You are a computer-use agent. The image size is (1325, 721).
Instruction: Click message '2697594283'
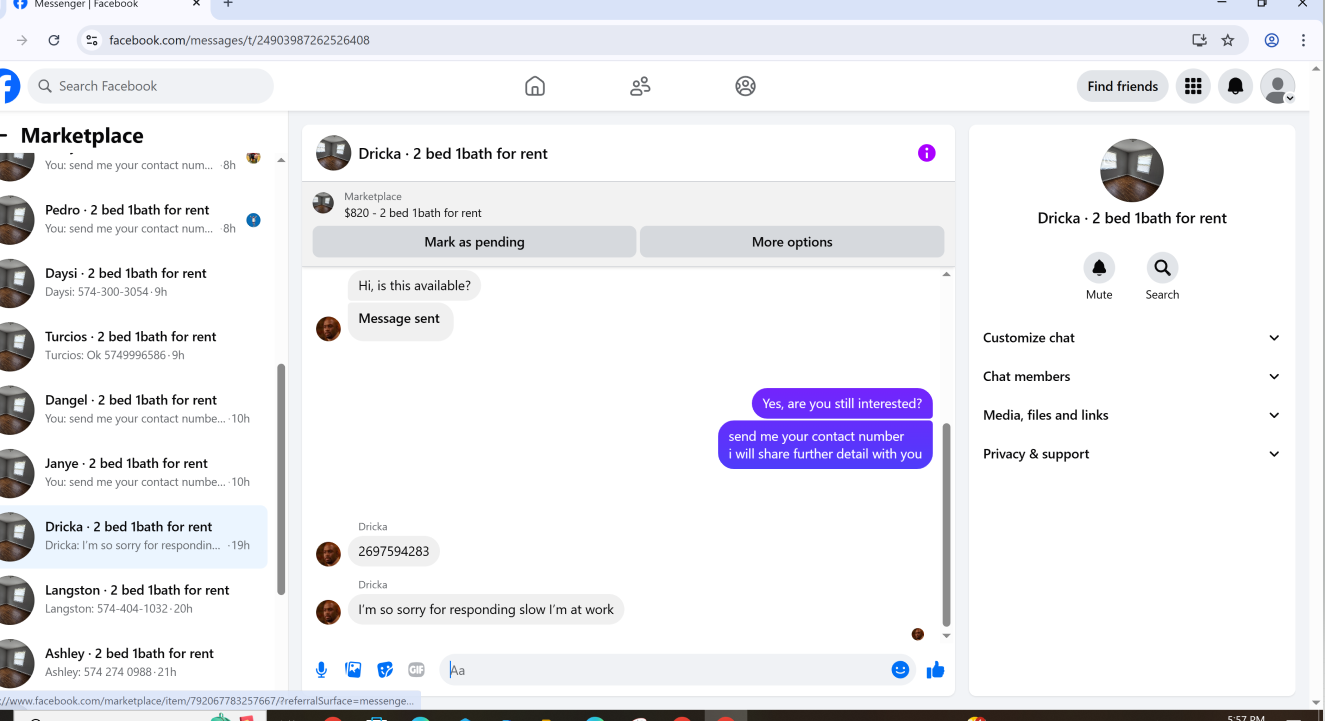[x=393, y=551]
